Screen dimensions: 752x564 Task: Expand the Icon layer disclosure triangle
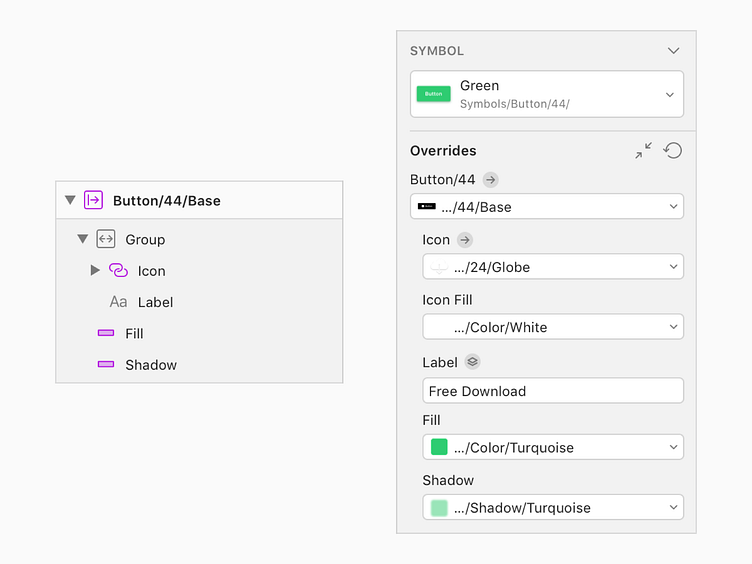[x=95, y=270]
